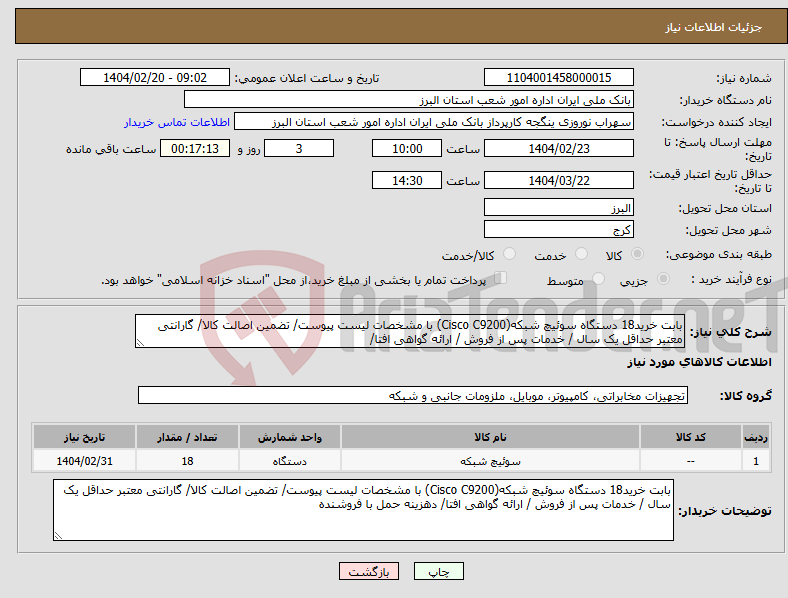Click the تاریخ نیاز column header
Viewport: 788px width, 598px height.
point(84,437)
